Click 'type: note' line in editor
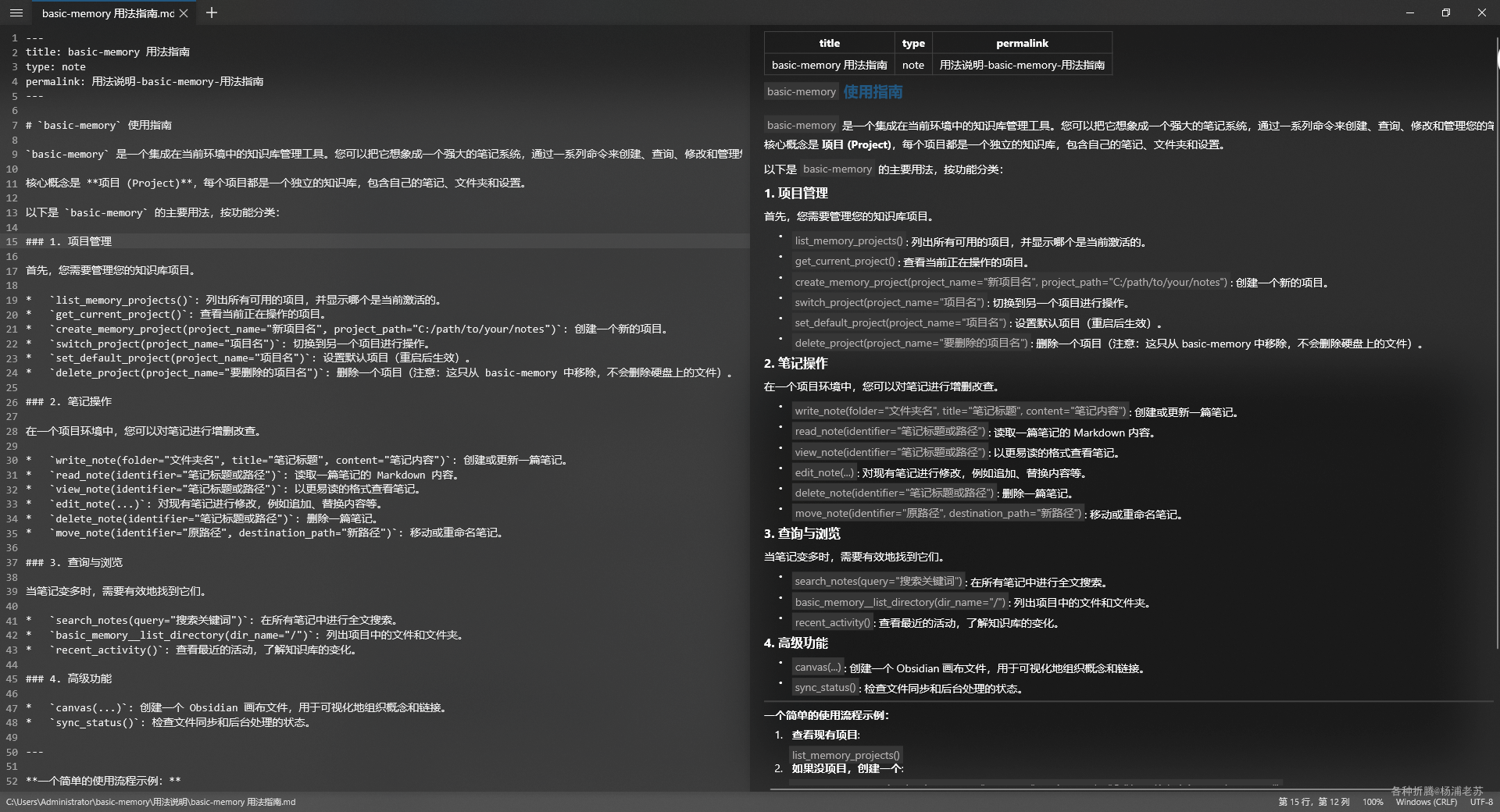This screenshot has width=1500, height=812. pos(55,66)
